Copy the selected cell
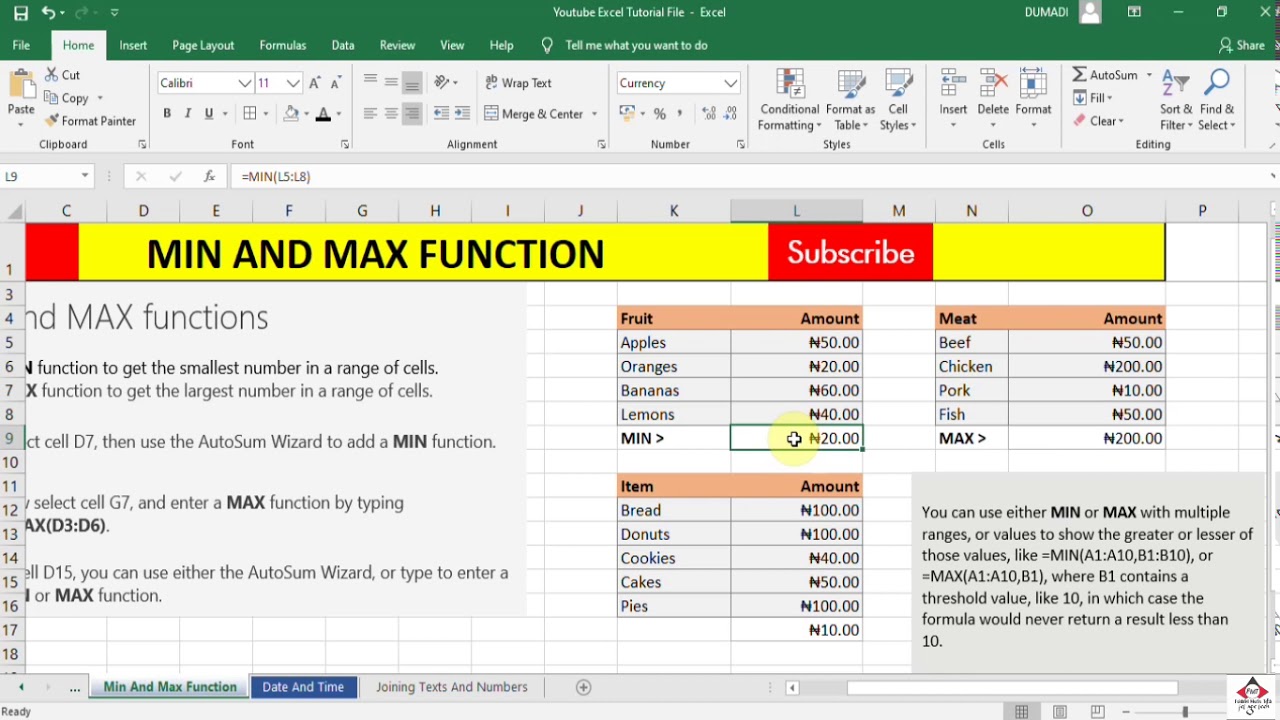1280x720 pixels. (67, 98)
